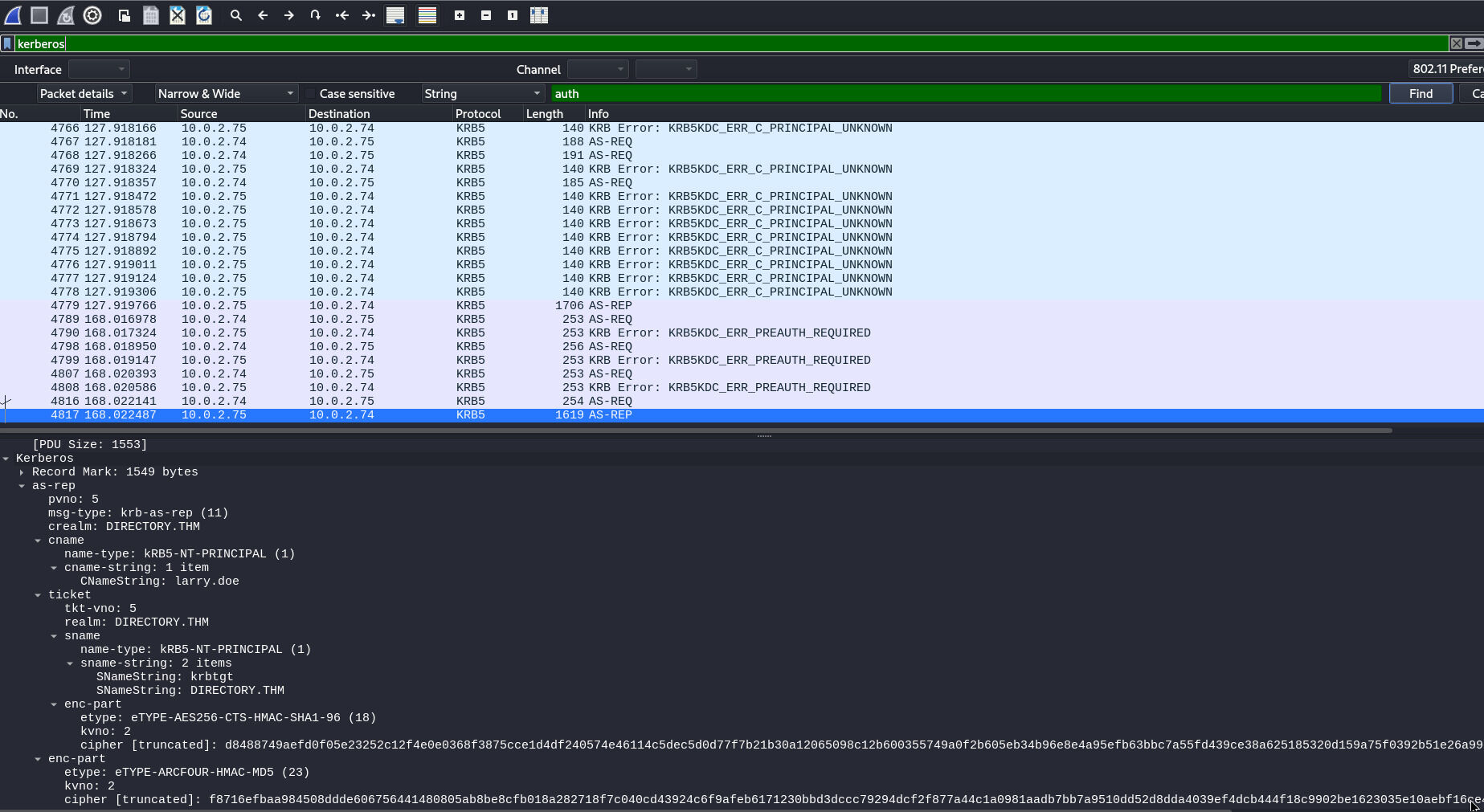
Task: Zoom in on packet text size
Action: [460, 14]
